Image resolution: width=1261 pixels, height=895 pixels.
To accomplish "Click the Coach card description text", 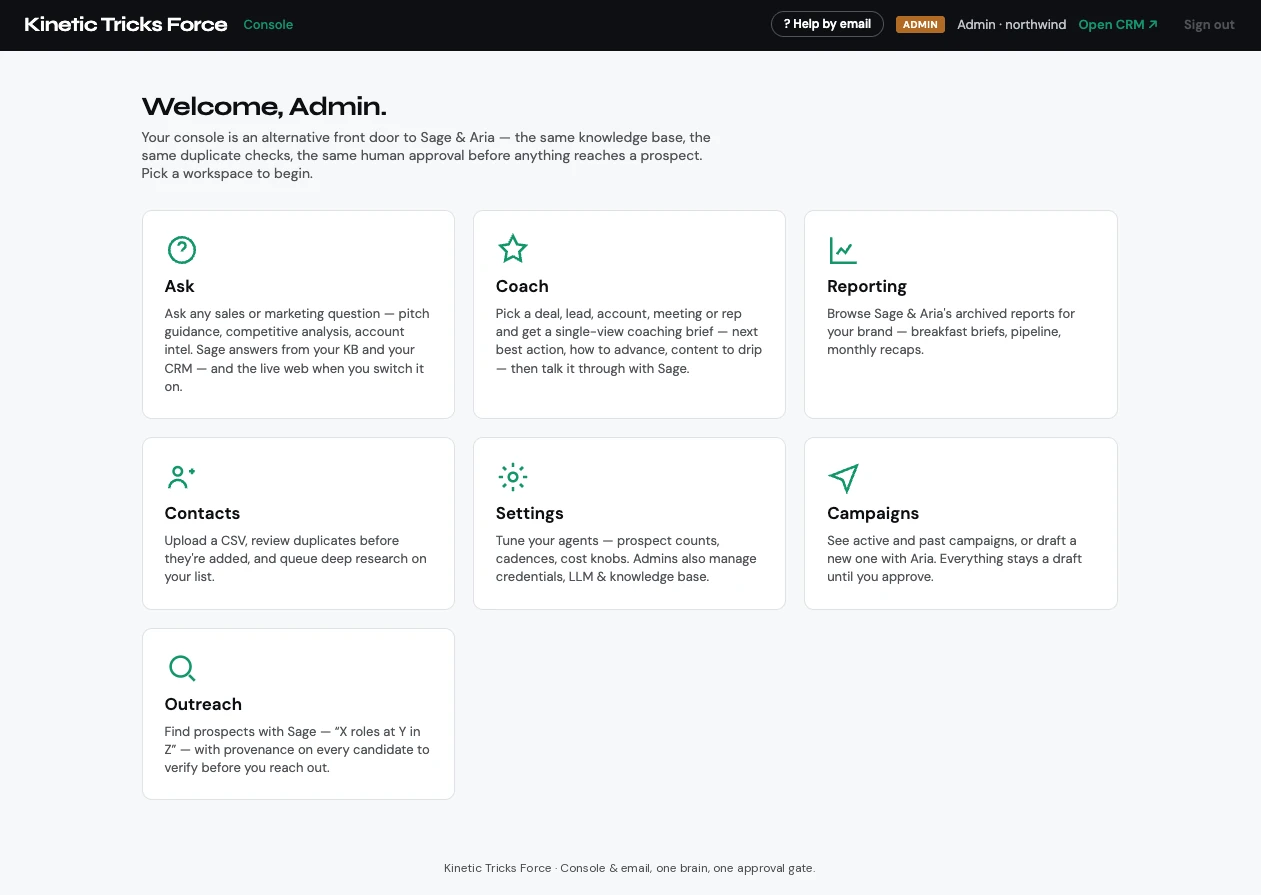I will [629, 341].
